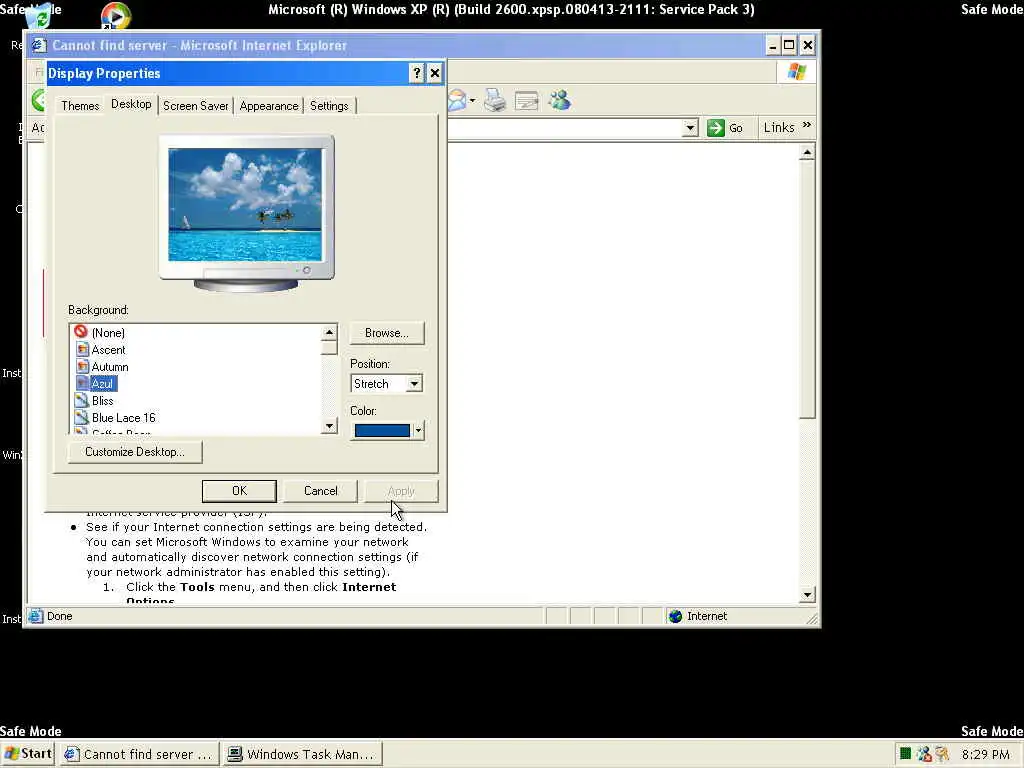Click the image icon beside Bliss
The image size is (1024, 768).
(82, 400)
